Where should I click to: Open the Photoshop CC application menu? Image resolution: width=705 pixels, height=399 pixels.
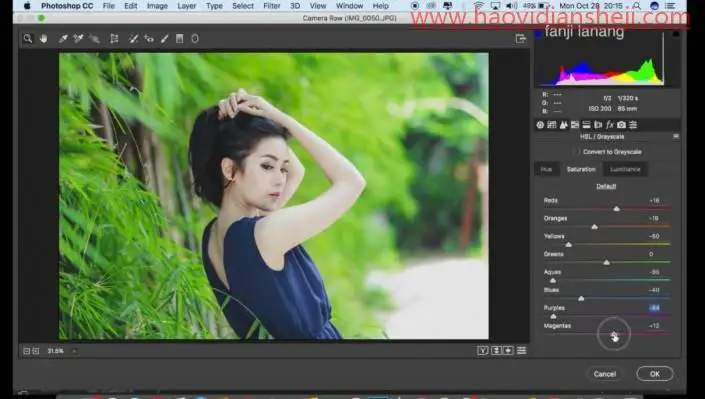67,6
